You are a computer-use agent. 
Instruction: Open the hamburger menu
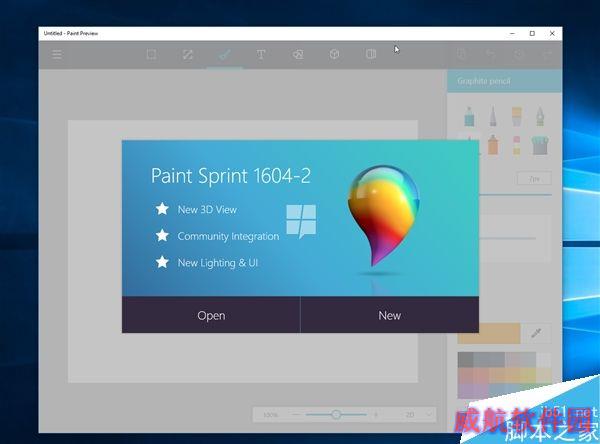tap(57, 54)
